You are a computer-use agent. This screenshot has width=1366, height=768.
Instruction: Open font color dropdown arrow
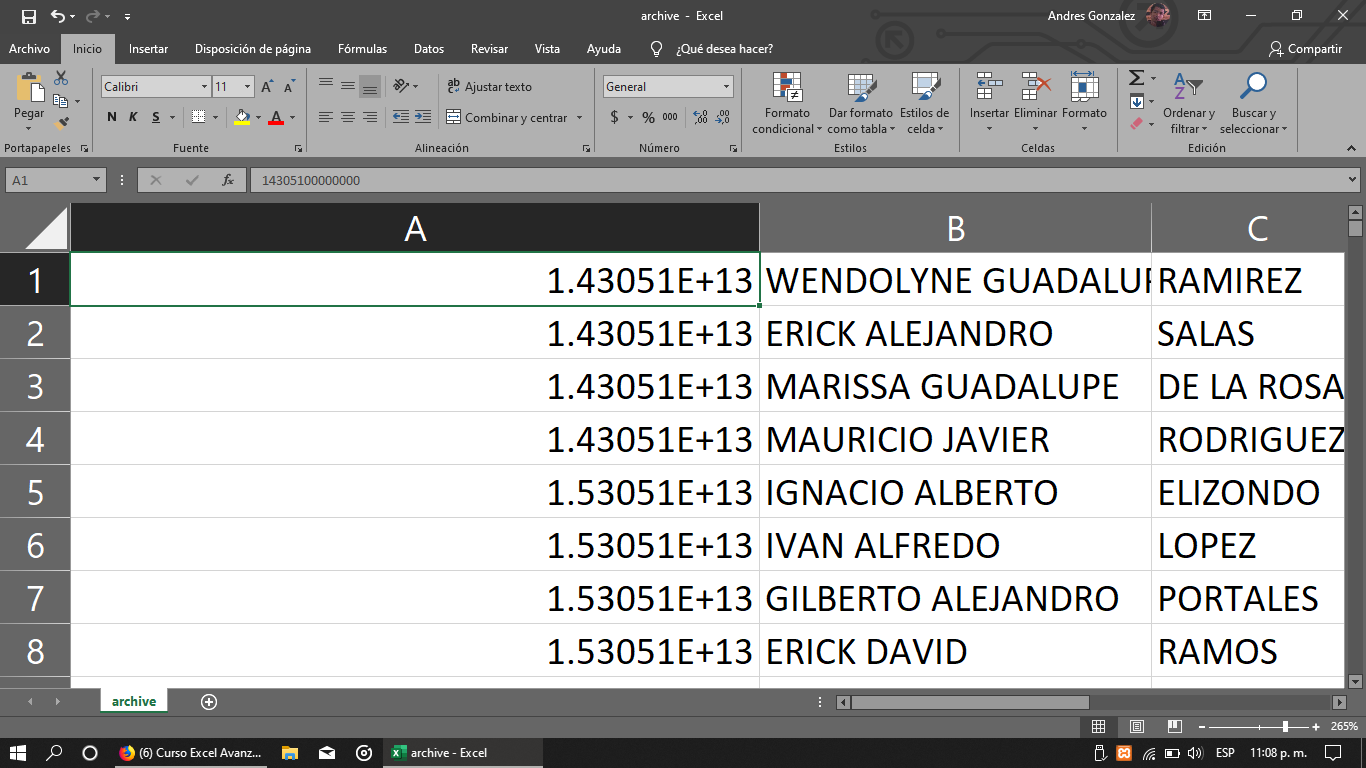[292, 117]
